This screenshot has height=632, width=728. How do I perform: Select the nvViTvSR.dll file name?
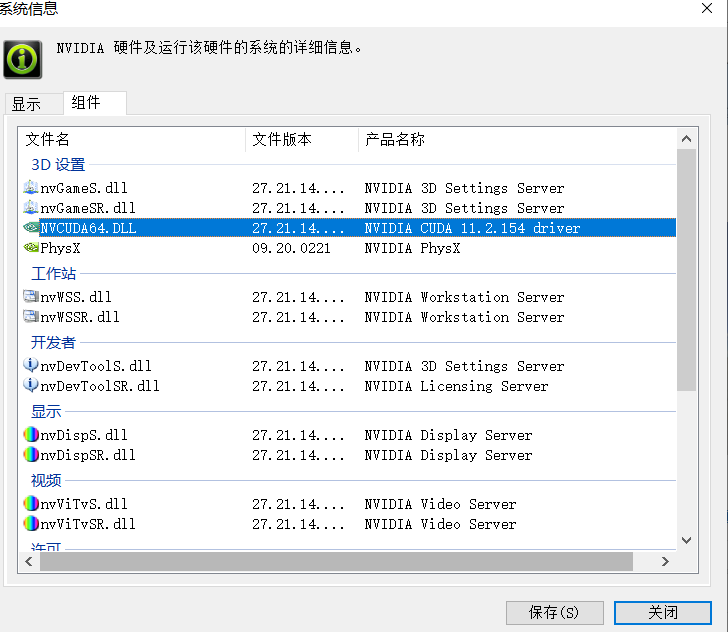[88, 524]
